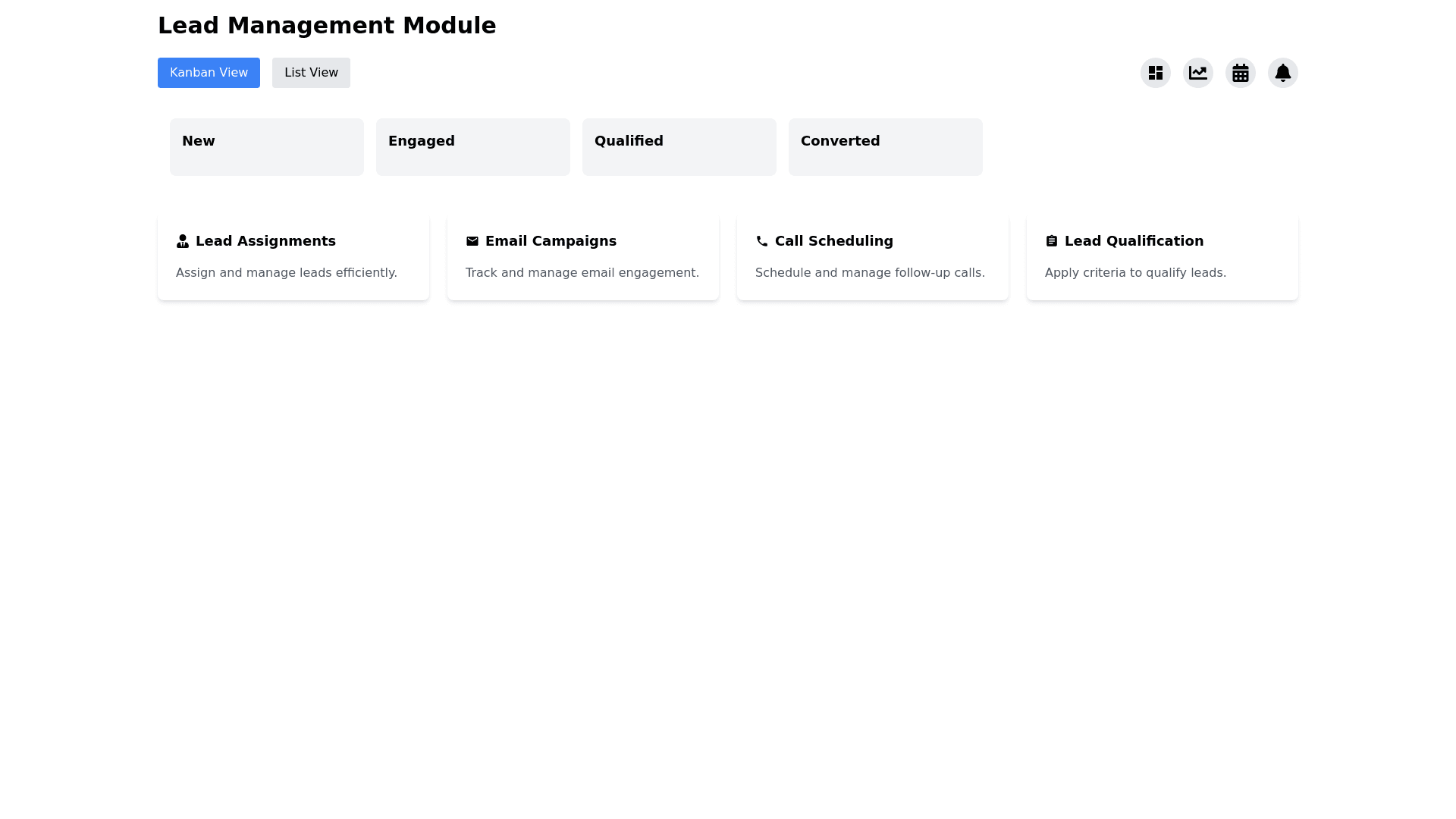The width and height of the screenshot is (1456, 819).
Task: Select the Converted kanban column
Action: tap(886, 147)
